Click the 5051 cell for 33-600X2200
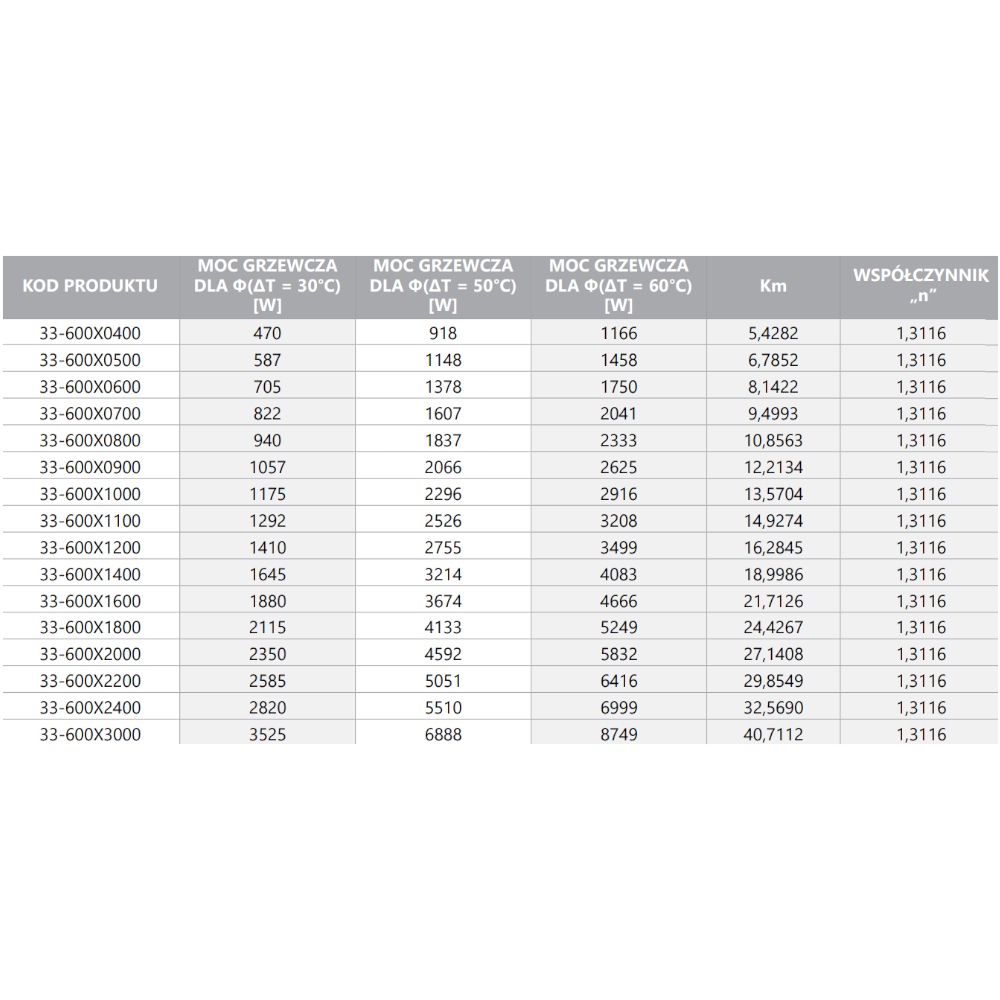The image size is (1000, 1000). point(442,681)
